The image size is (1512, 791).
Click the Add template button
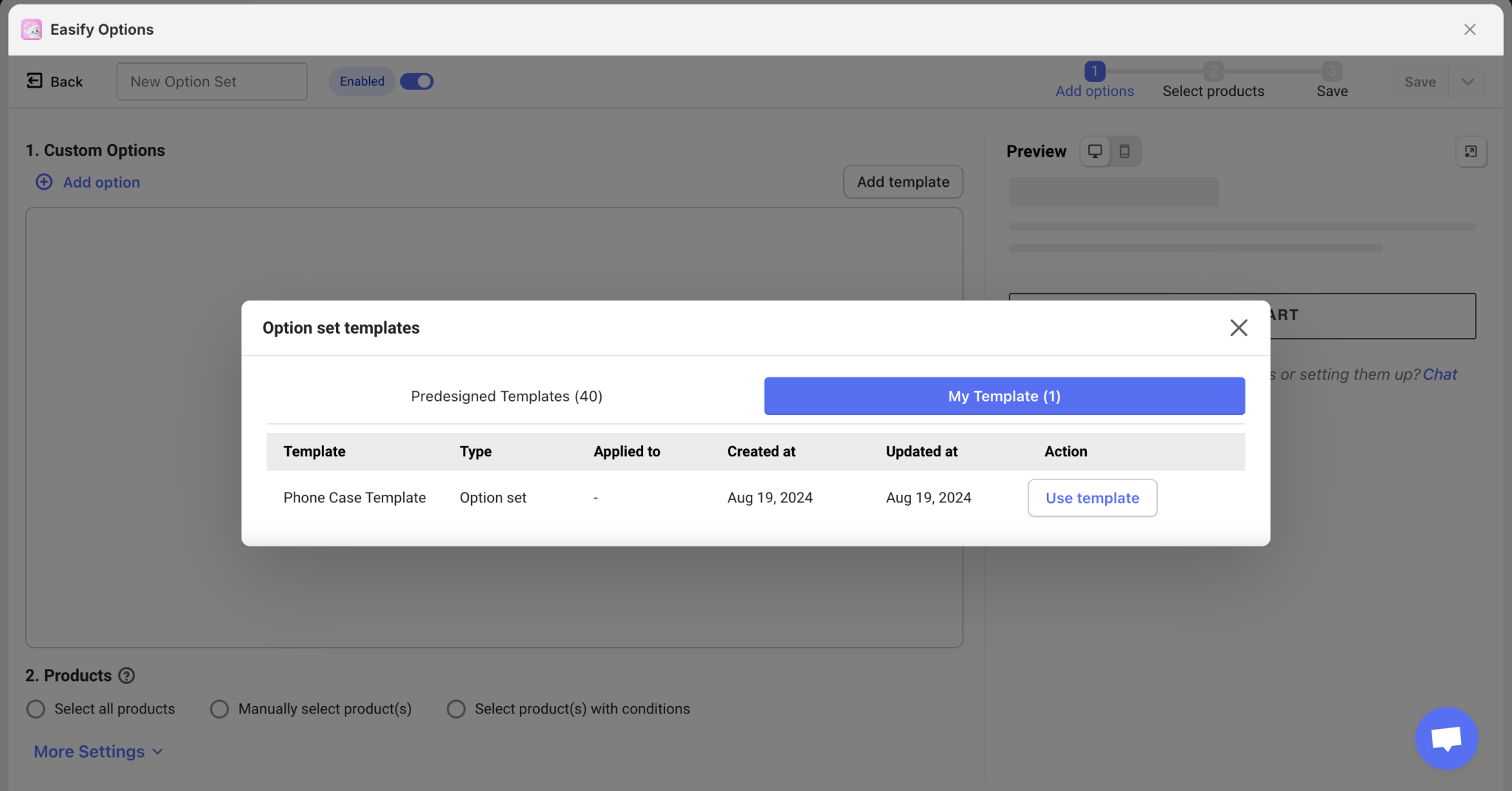coord(902,182)
